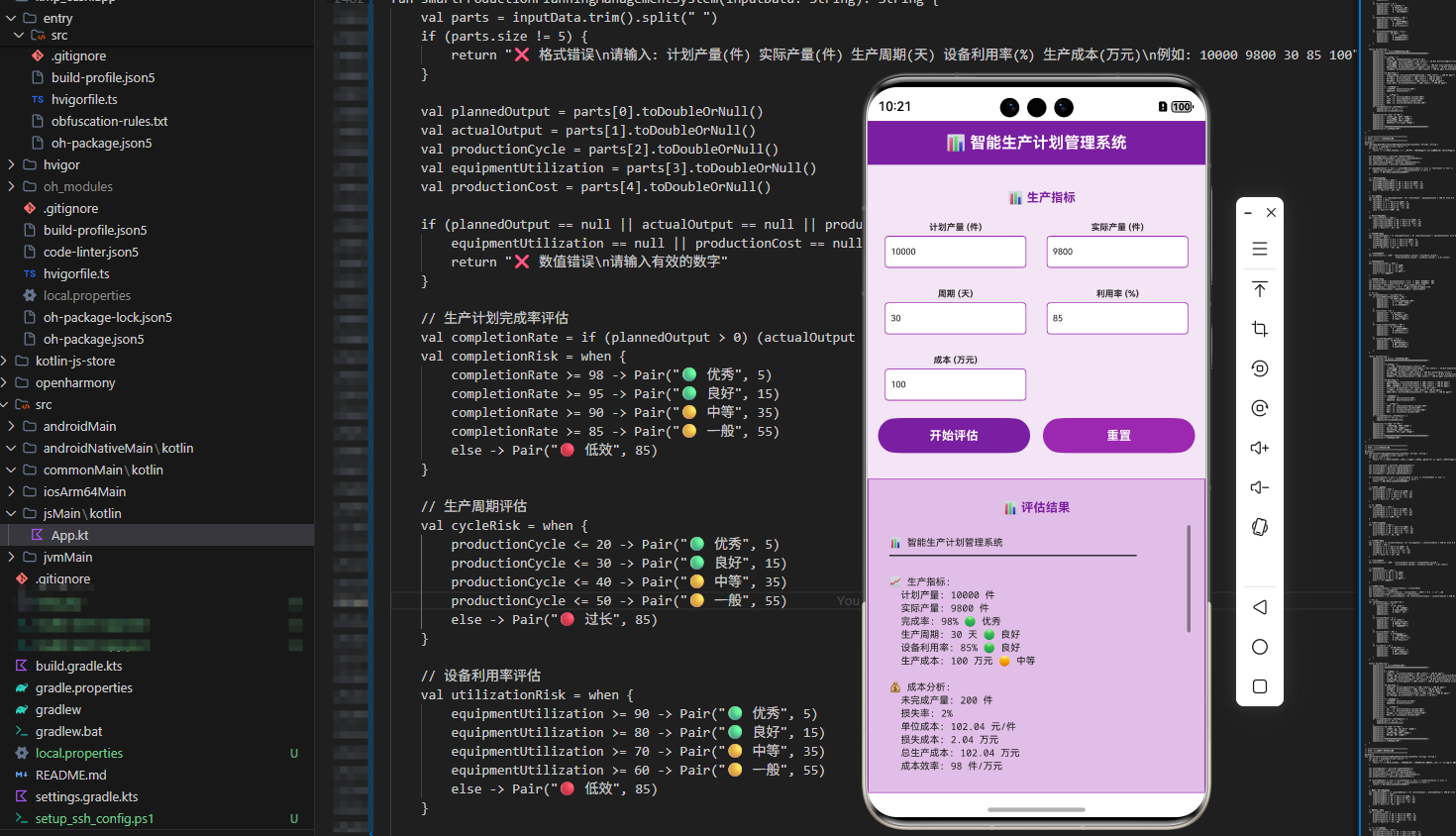
Task: Tap the emulator Back triangle button
Action: pos(1260,607)
